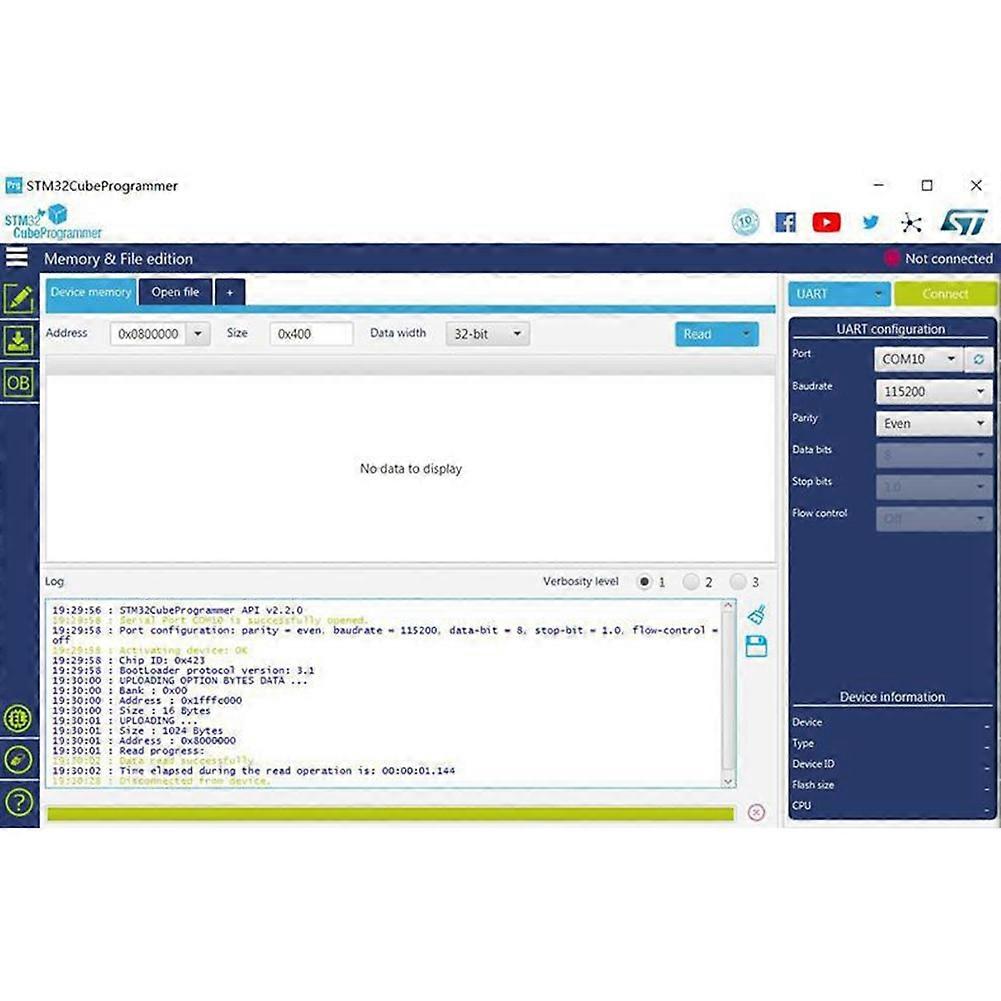Click the ST logo

964,222
